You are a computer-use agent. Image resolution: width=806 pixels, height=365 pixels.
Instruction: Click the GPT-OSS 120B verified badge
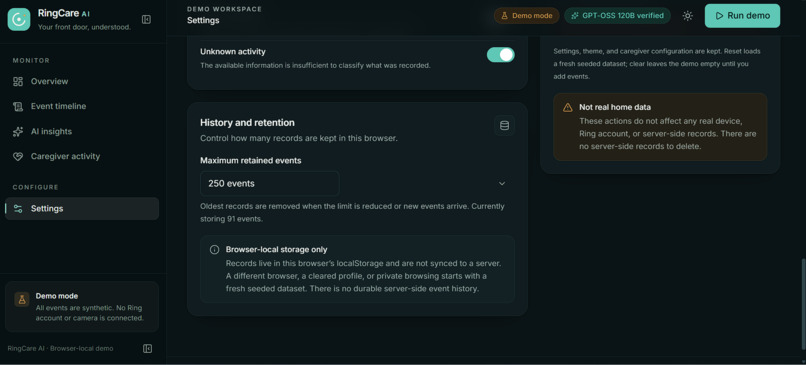click(x=617, y=16)
